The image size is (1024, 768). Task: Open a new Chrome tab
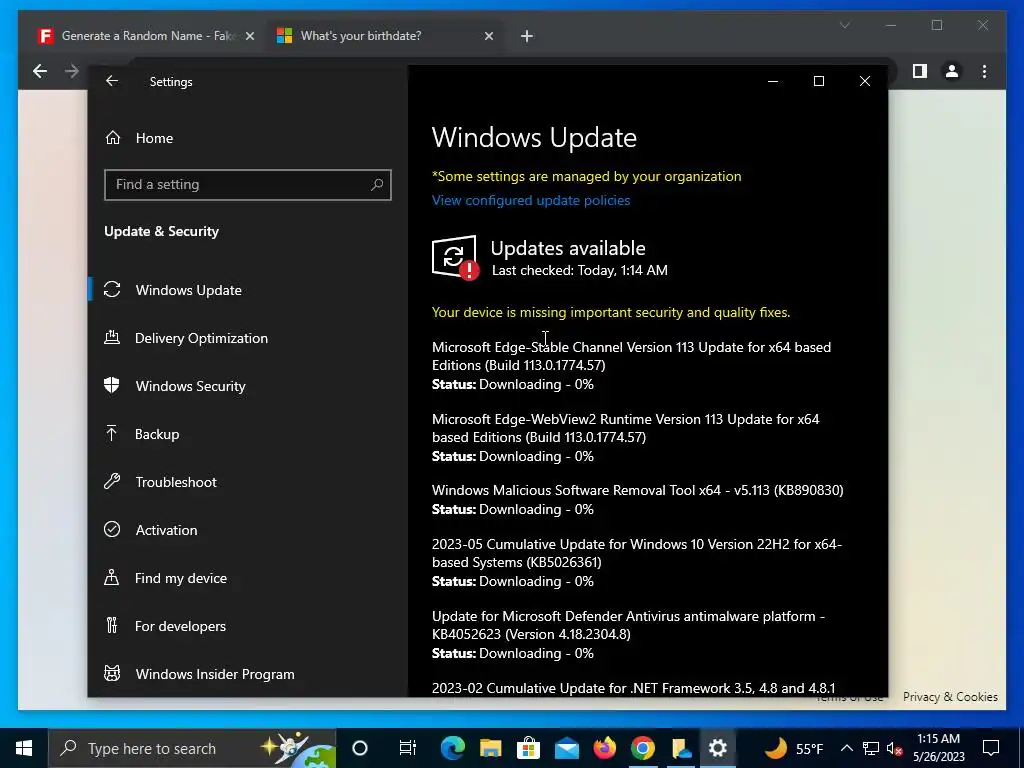[526, 36]
